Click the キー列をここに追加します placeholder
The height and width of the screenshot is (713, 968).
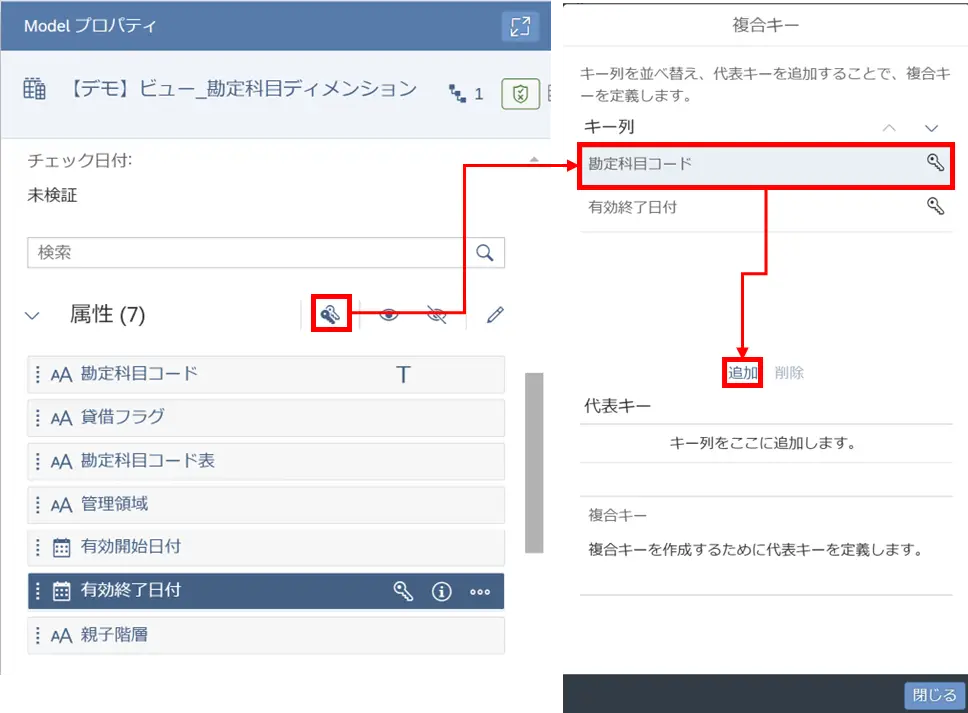coord(762,443)
